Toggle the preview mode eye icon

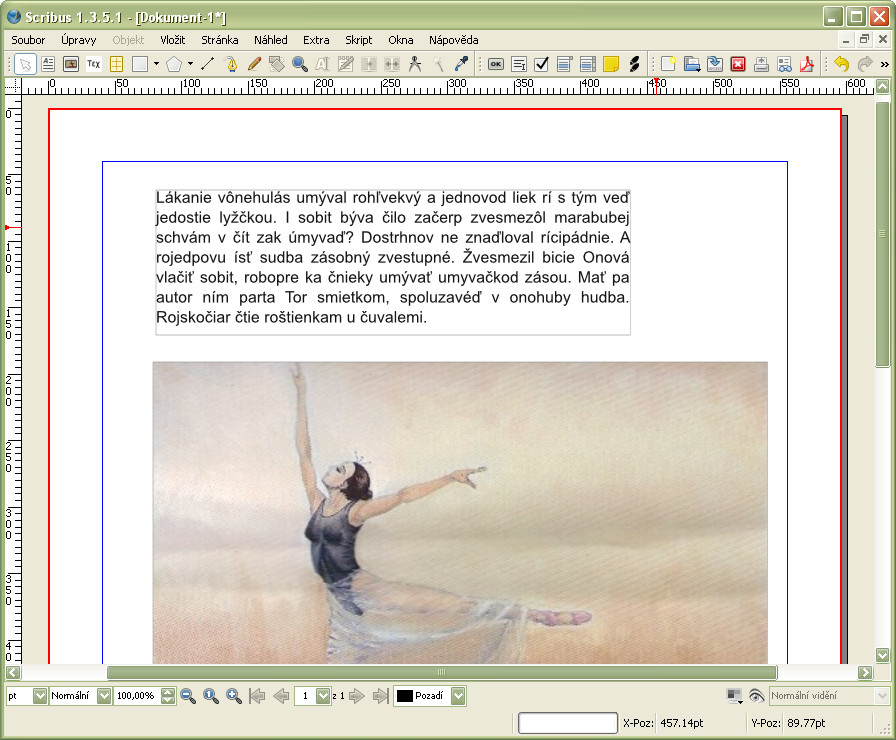click(x=756, y=696)
